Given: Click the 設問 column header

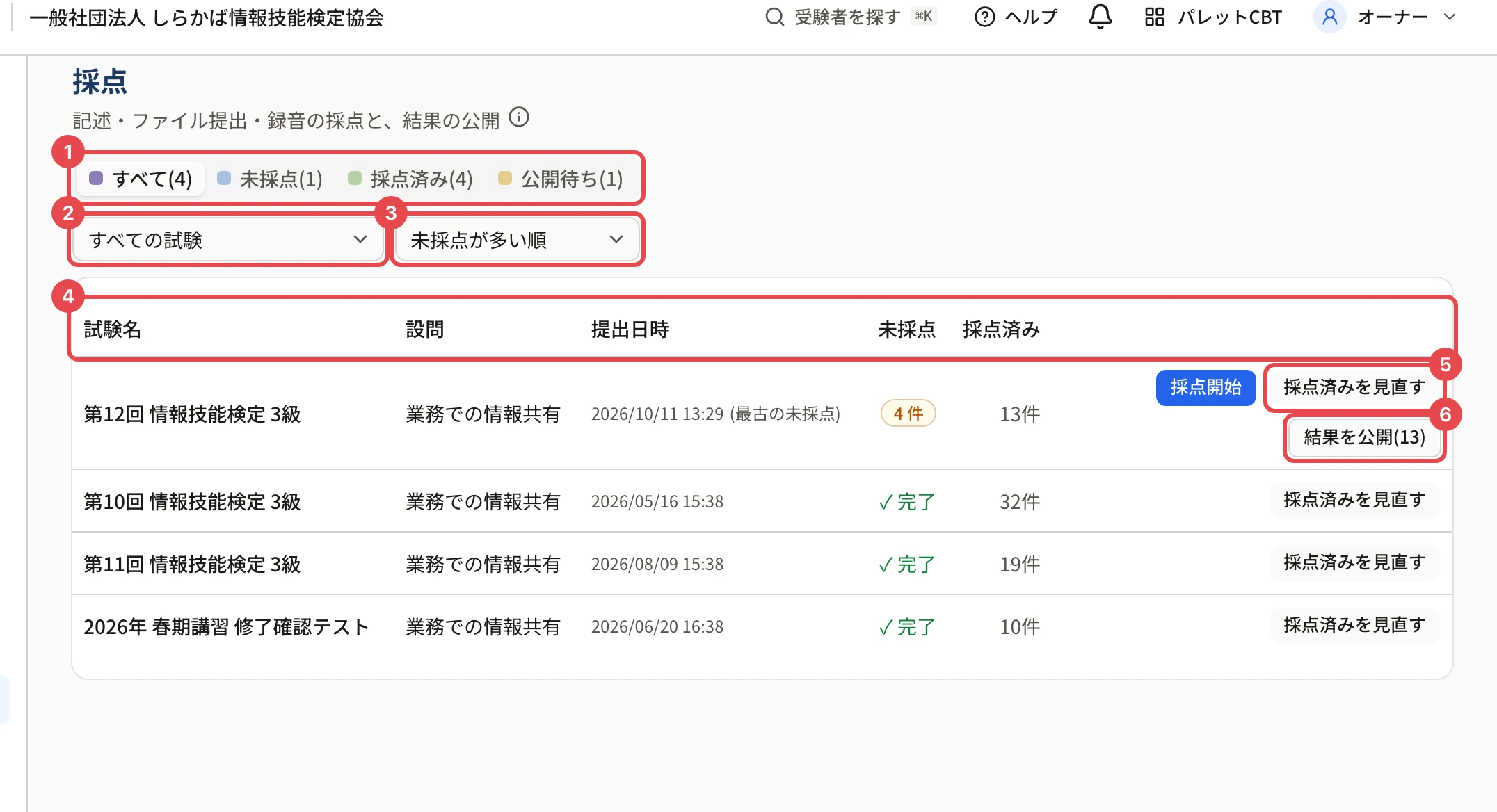Looking at the screenshot, I should (x=425, y=330).
